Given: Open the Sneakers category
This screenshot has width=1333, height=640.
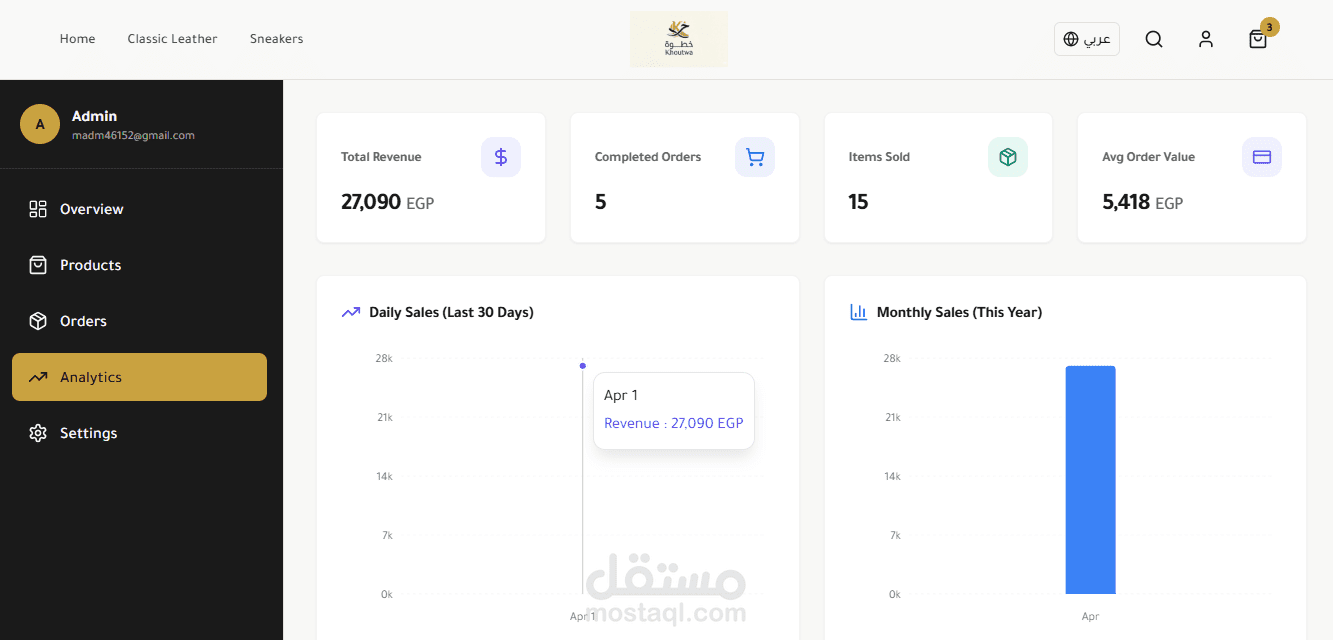Looking at the screenshot, I should 277,39.
